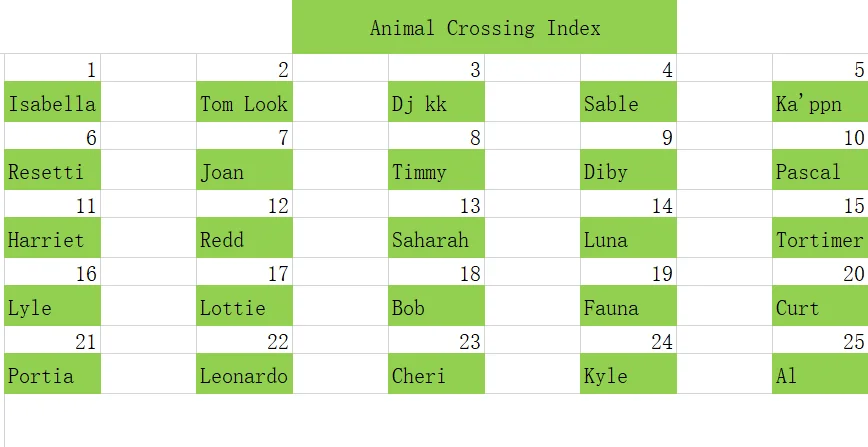
Task: Select the Tom Look cell
Action: pos(244,102)
